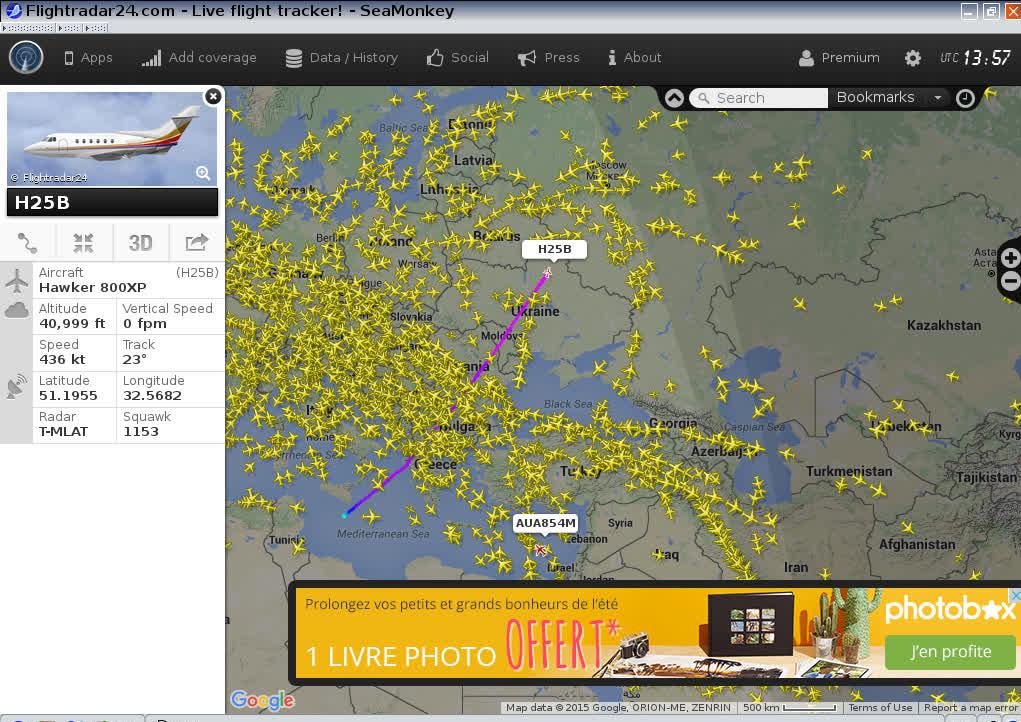Open settings gear icon
The height and width of the screenshot is (722, 1021).
click(913, 58)
